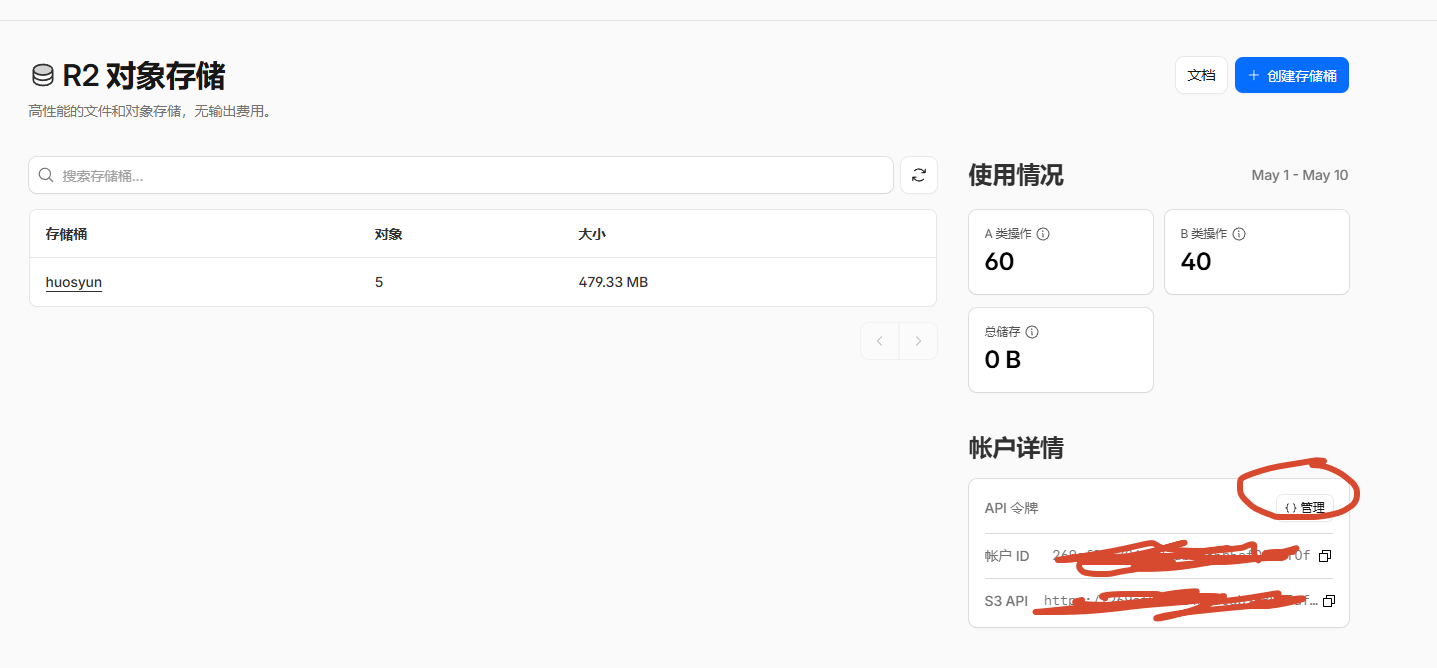Viewport: 1437px width, 668px height.
Task: Click the R2 对象存储 page title
Action: tap(144, 76)
